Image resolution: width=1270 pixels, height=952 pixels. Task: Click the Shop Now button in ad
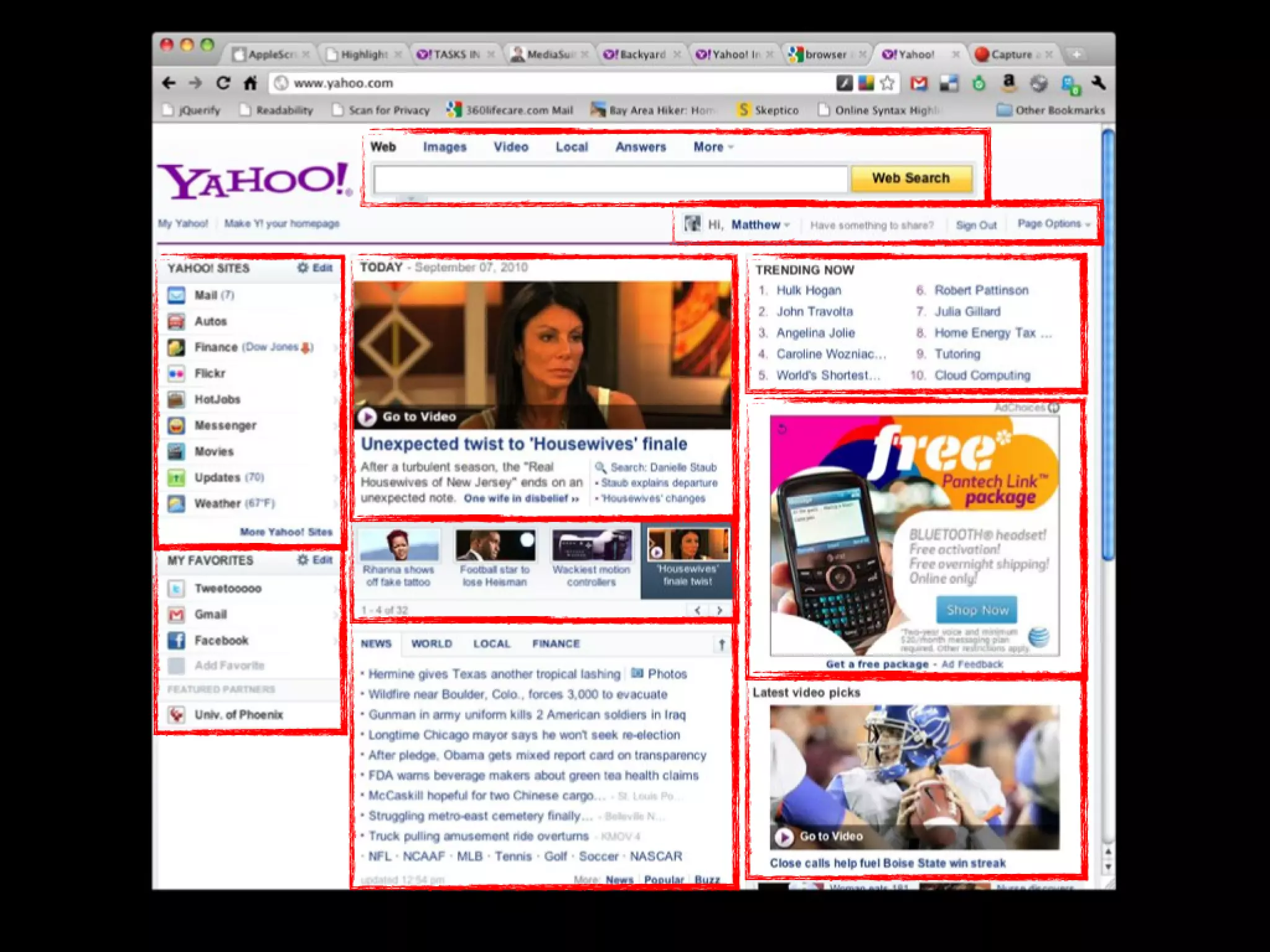point(977,610)
